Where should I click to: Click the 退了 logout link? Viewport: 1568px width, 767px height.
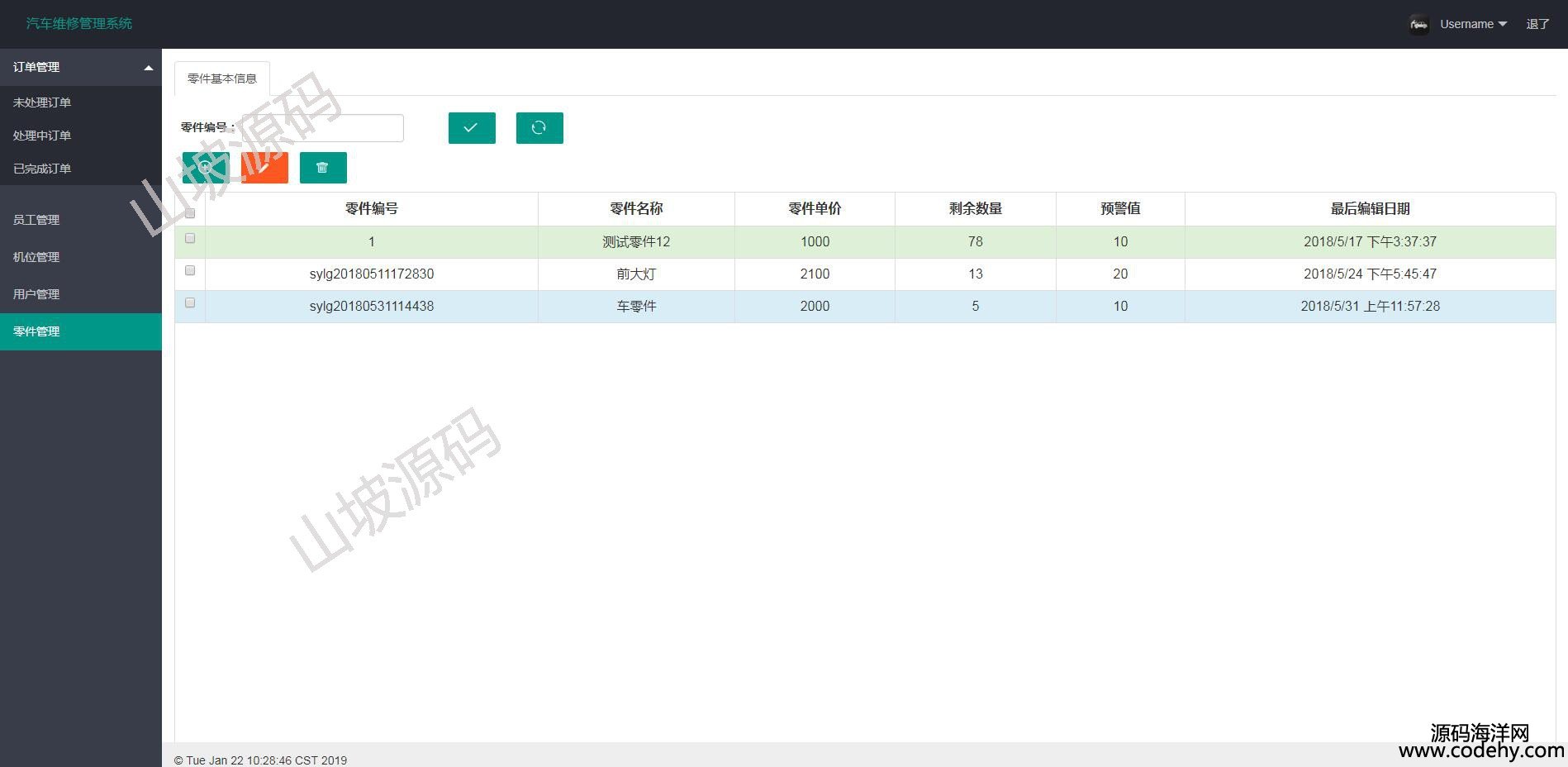(x=1537, y=24)
